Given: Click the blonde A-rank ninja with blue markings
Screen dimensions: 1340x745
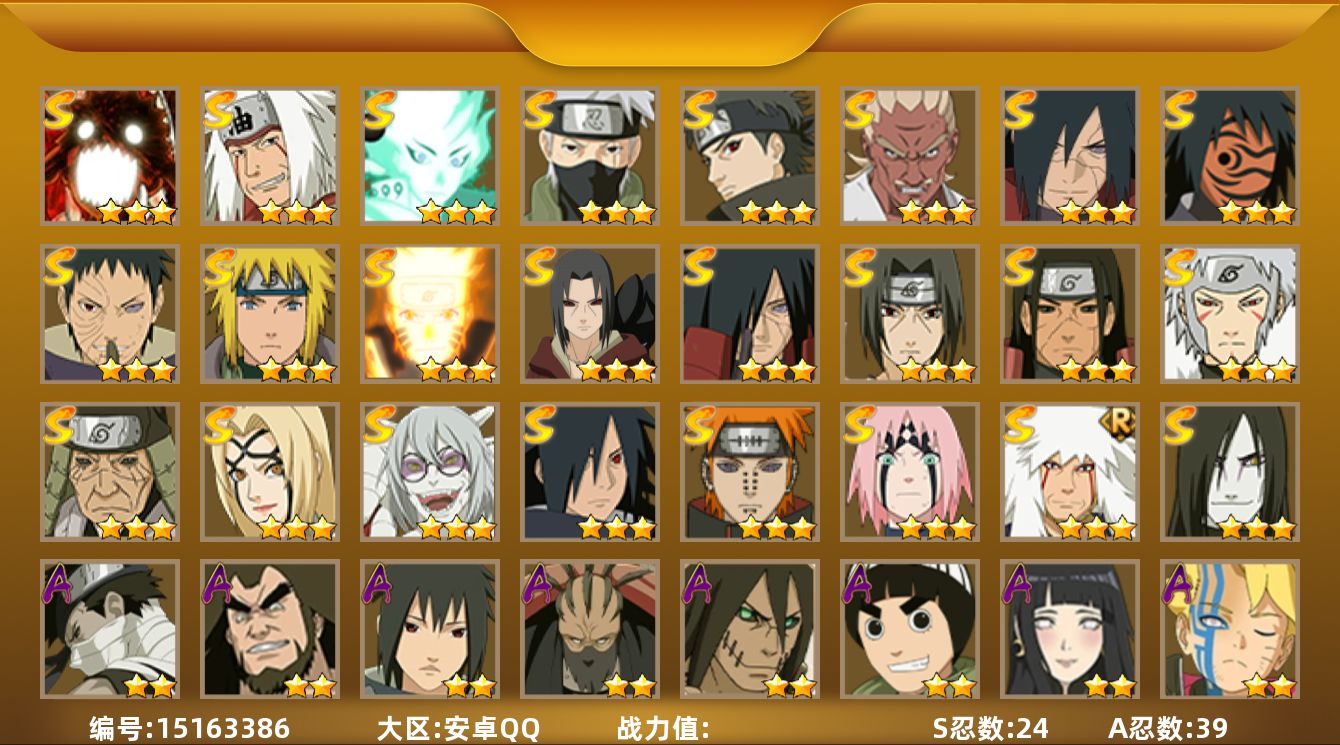Looking at the screenshot, I should (1230, 629).
